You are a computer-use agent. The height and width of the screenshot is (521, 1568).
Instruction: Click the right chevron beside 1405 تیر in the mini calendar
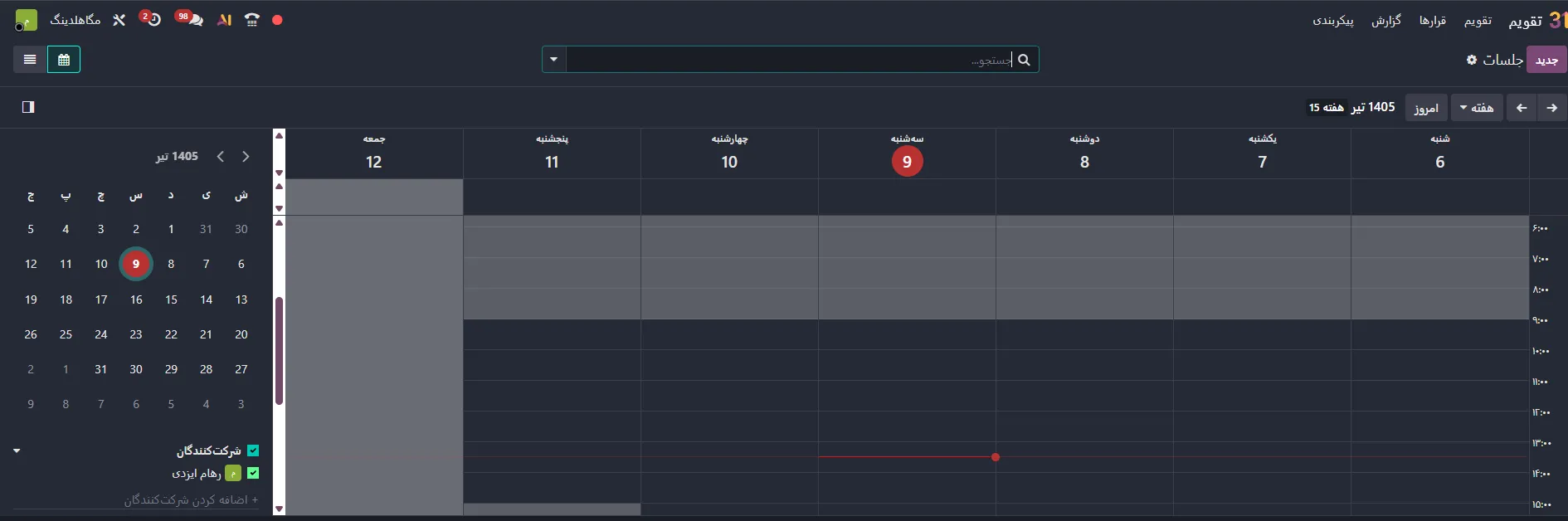(246, 156)
